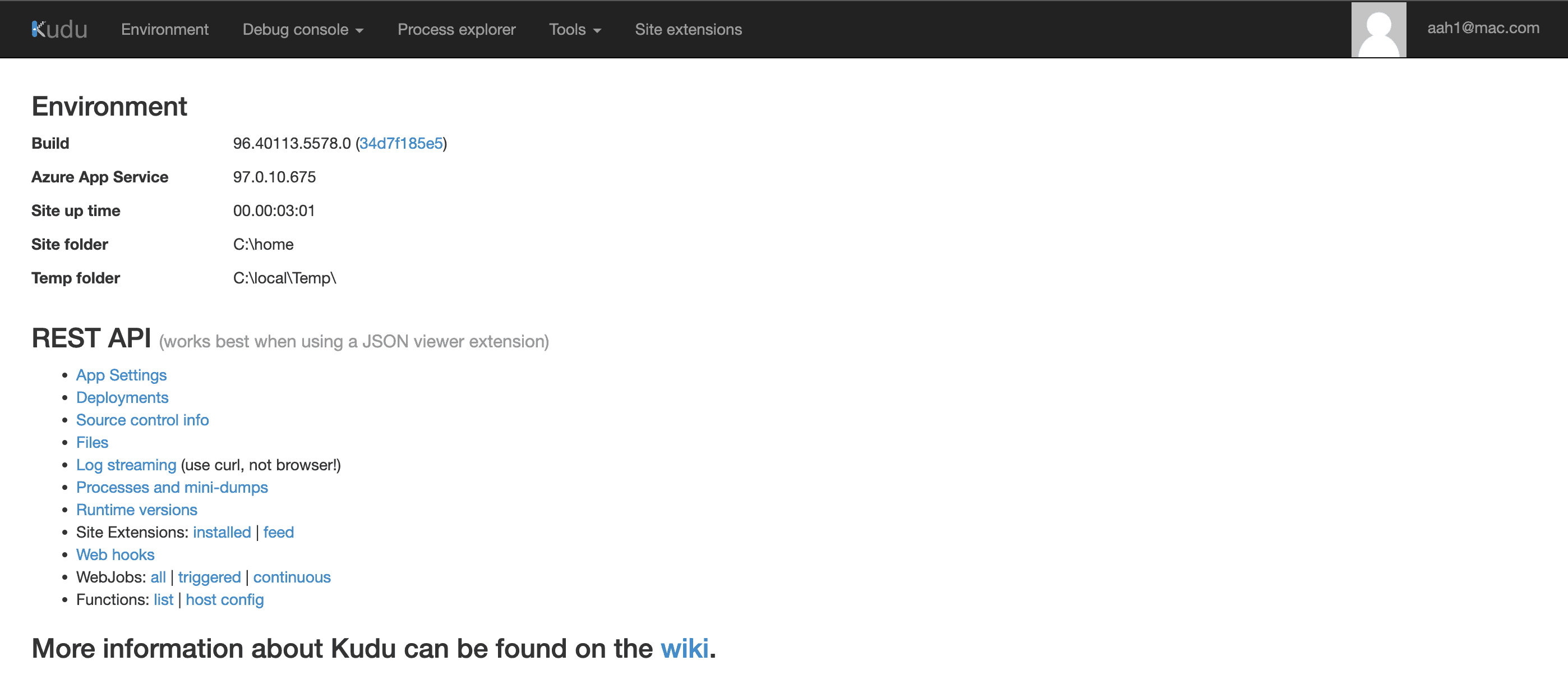Open Process explorer from the navigation bar
Image resolution: width=1568 pixels, height=697 pixels.
(456, 29)
